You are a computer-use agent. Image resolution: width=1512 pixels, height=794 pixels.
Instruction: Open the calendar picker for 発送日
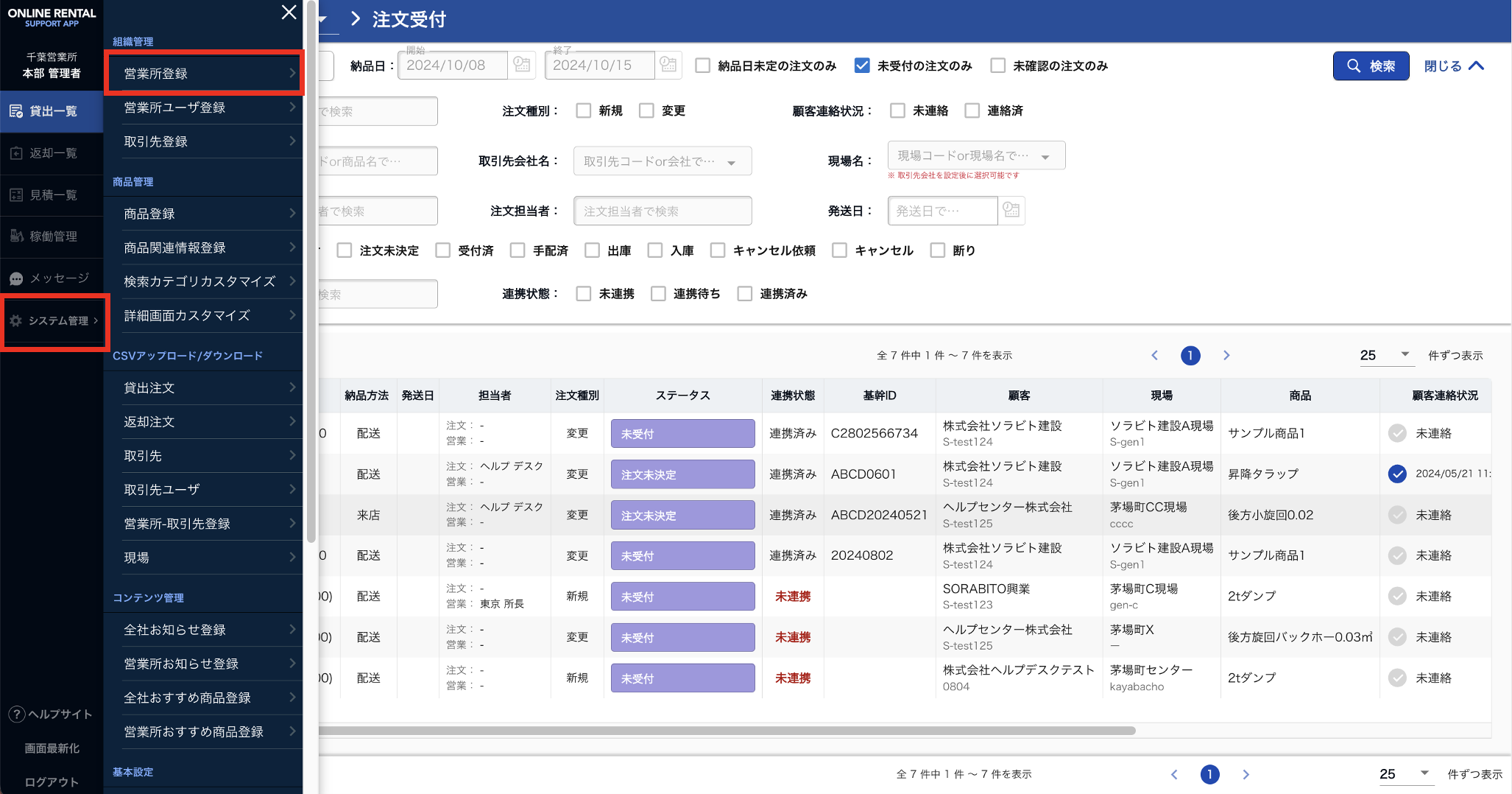[x=1011, y=211]
